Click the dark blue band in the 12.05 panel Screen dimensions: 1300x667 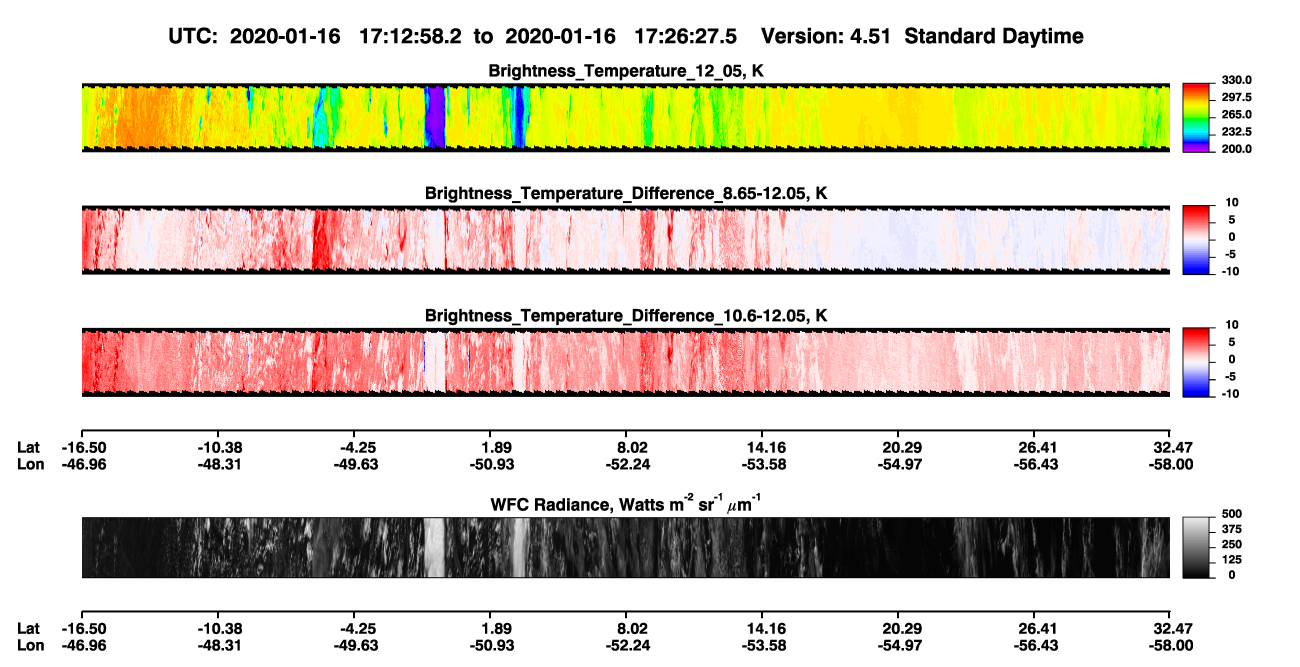coord(519,117)
